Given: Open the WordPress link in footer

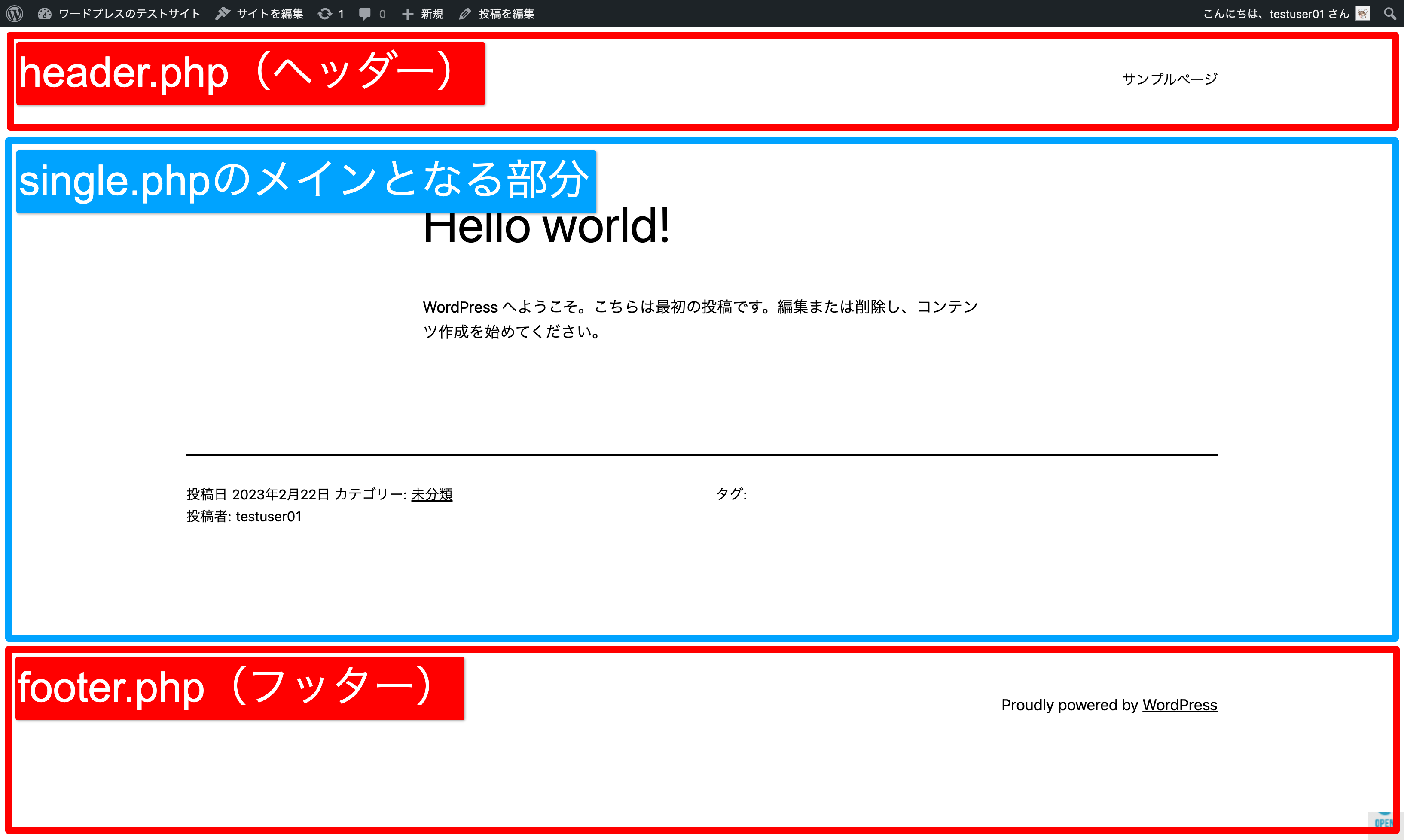Looking at the screenshot, I should point(1180,705).
